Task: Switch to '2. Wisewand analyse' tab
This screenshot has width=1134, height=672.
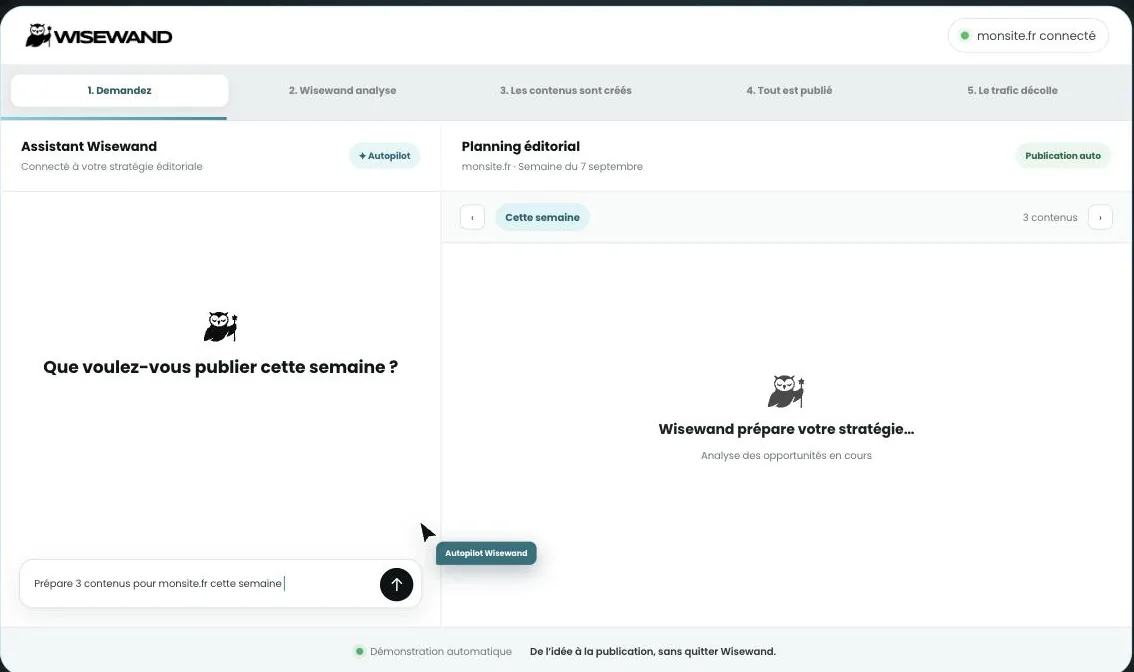Action: pos(342,90)
